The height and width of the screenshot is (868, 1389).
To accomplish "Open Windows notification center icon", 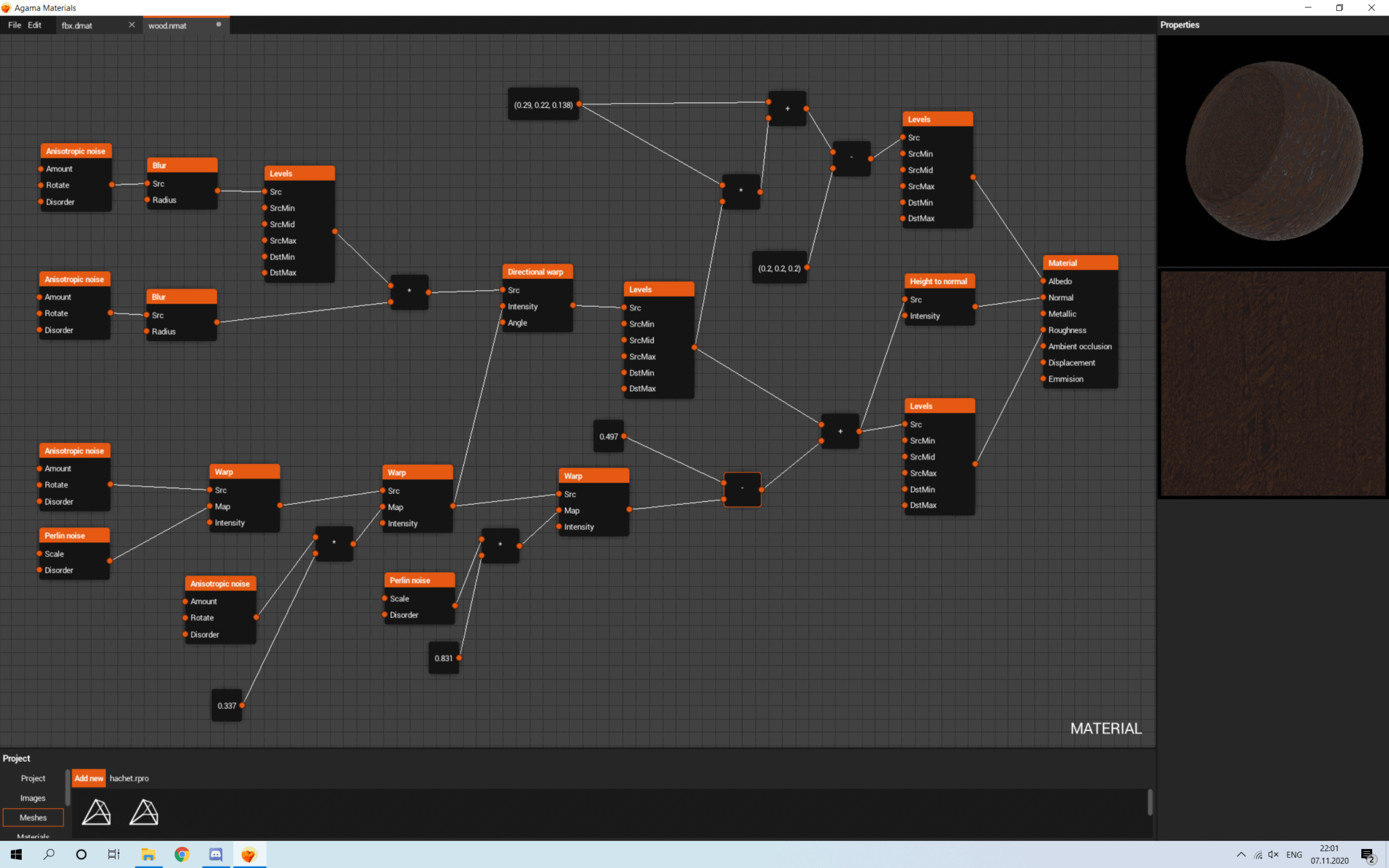I will tap(1367, 854).
